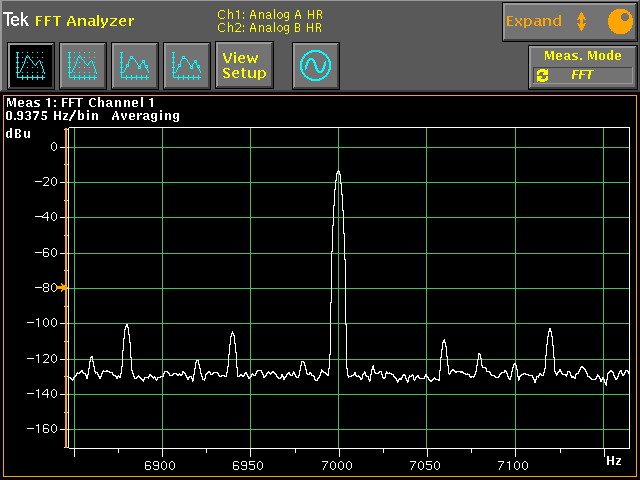
Task: Open the sine wave generator icon
Action: (316, 66)
